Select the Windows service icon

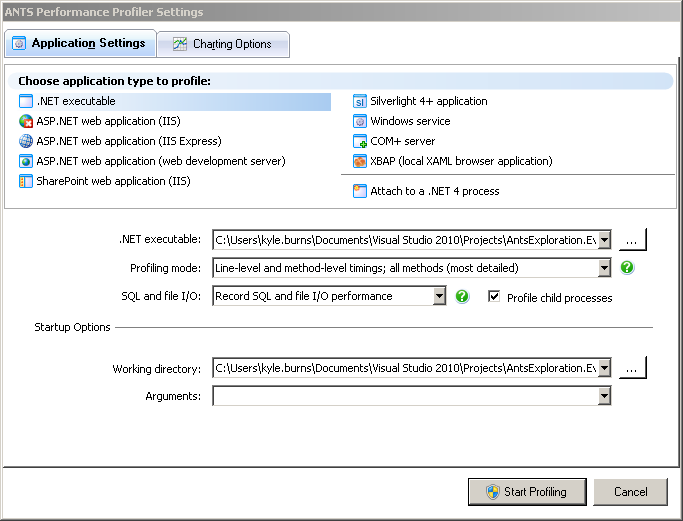(360, 121)
